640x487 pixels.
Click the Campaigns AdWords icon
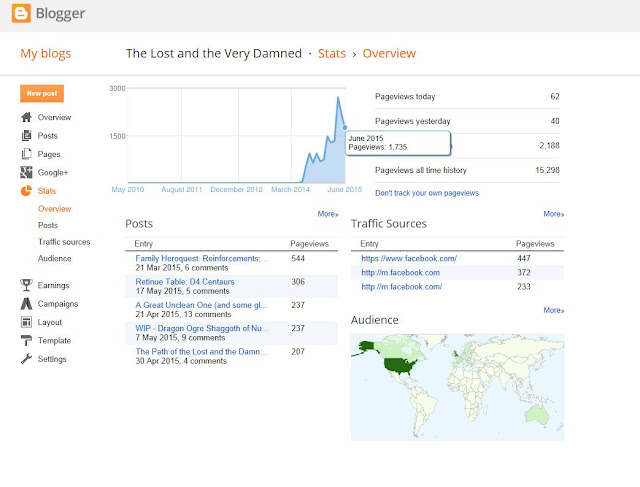click(26, 303)
